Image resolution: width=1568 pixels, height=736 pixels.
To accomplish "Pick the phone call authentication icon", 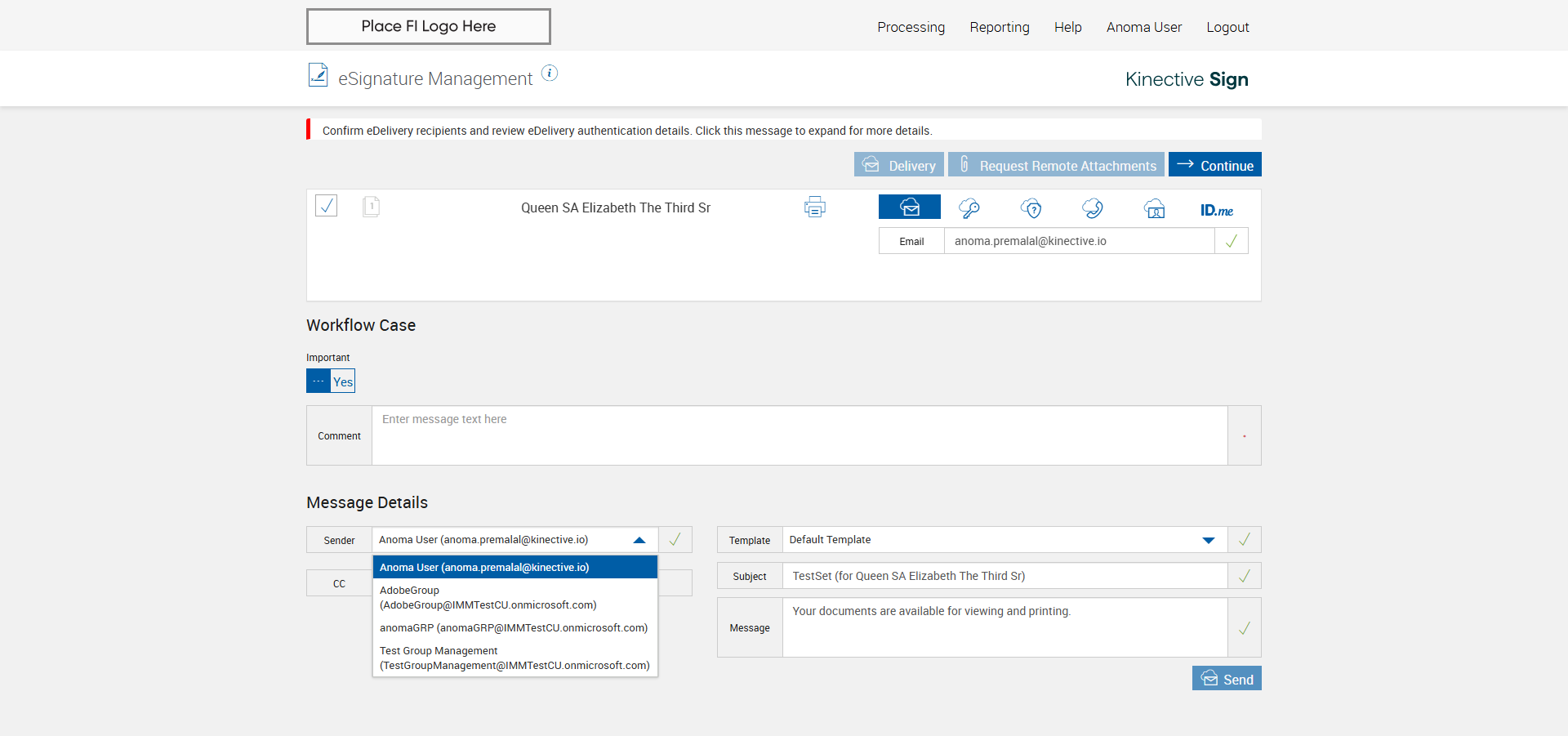I will pos(1092,208).
